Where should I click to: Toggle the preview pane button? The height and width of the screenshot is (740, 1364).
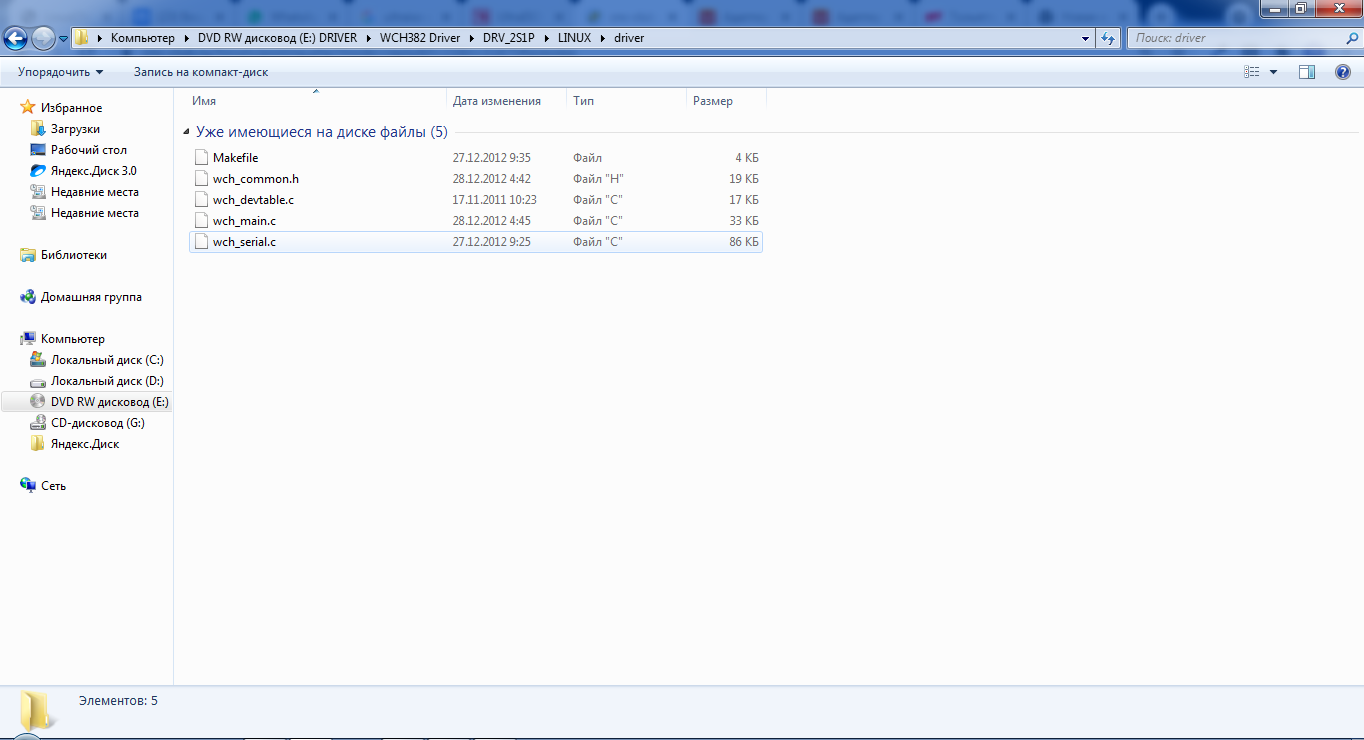[x=1307, y=72]
